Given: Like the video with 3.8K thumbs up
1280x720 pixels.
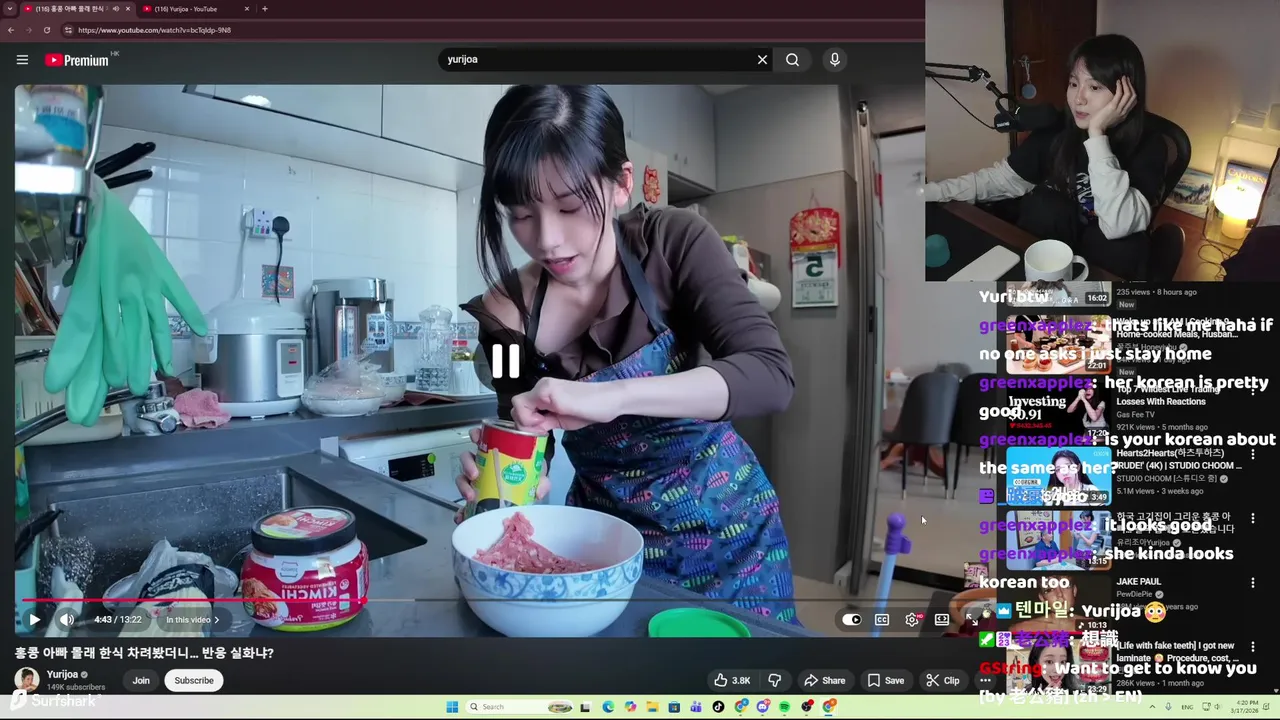Looking at the screenshot, I should point(731,681).
